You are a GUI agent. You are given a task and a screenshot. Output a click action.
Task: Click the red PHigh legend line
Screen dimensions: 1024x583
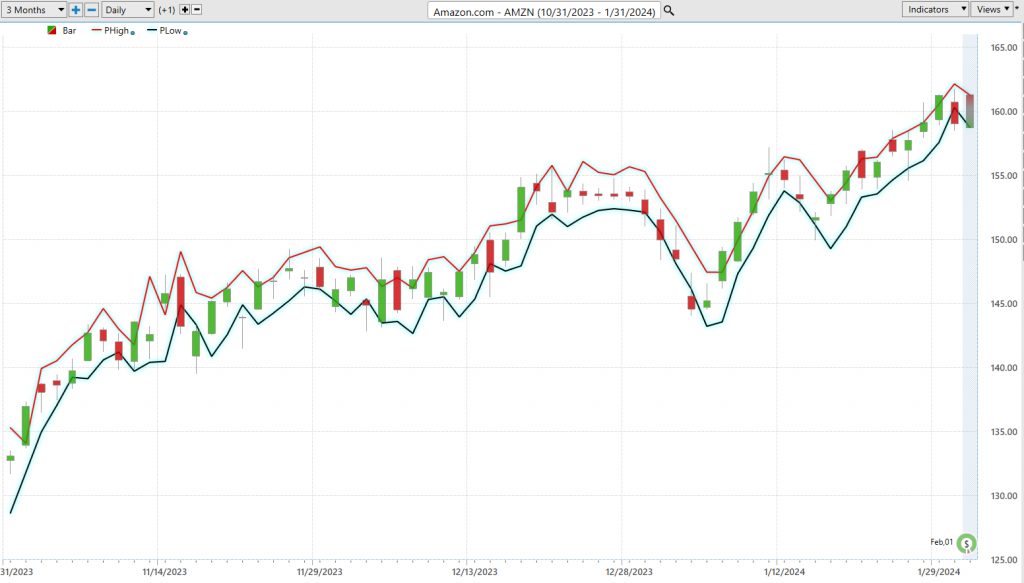(x=96, y=31)
